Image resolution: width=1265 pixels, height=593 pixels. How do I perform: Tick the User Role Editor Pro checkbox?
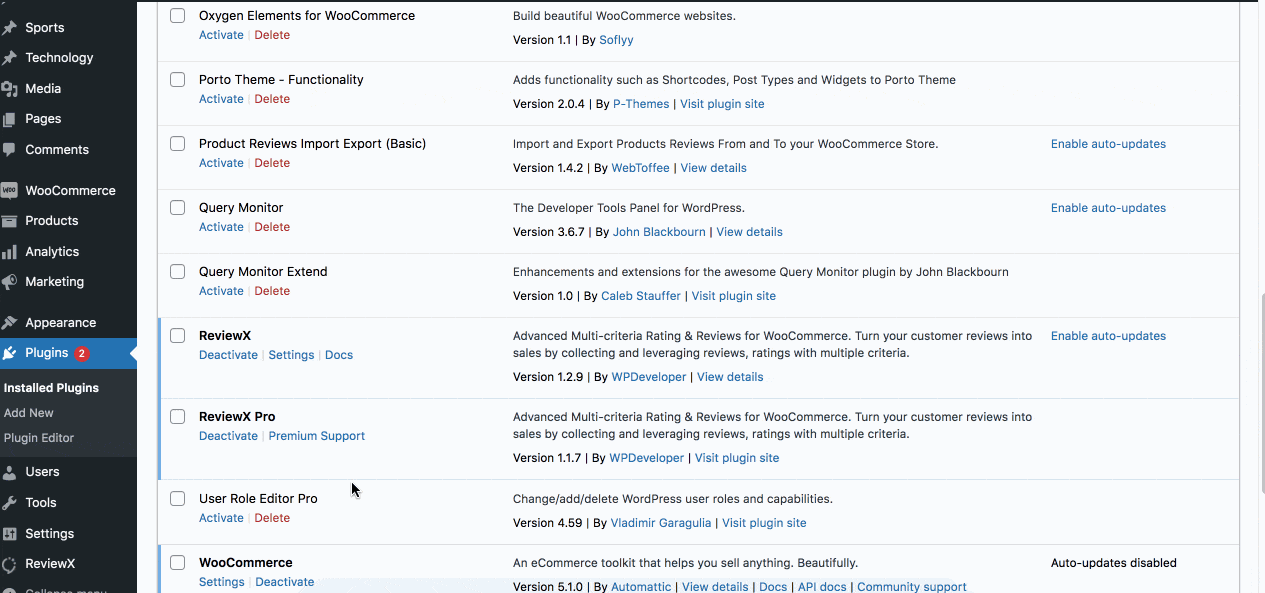(178, 499)
